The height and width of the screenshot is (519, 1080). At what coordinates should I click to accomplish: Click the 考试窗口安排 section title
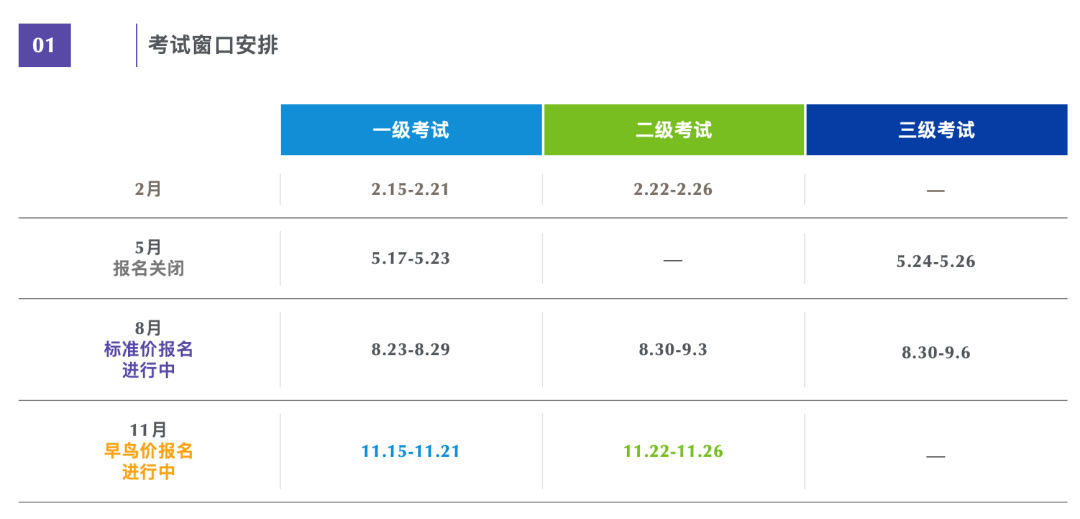(x=213, y=45)
